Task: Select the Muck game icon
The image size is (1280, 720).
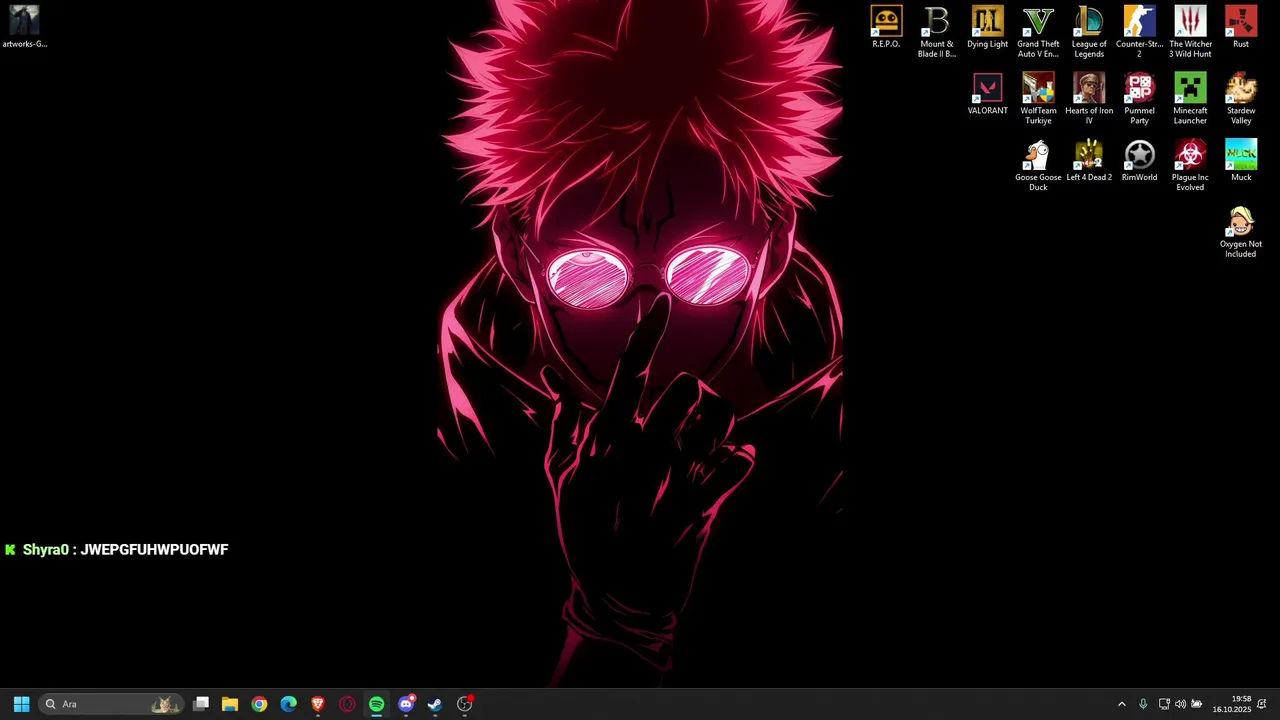Action: [x=1241, y=161]
